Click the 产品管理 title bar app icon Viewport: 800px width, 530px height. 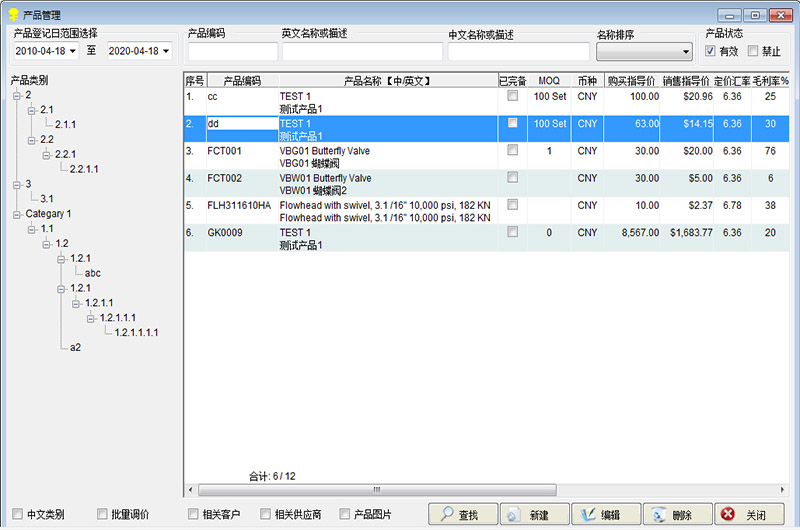(12, 15)
